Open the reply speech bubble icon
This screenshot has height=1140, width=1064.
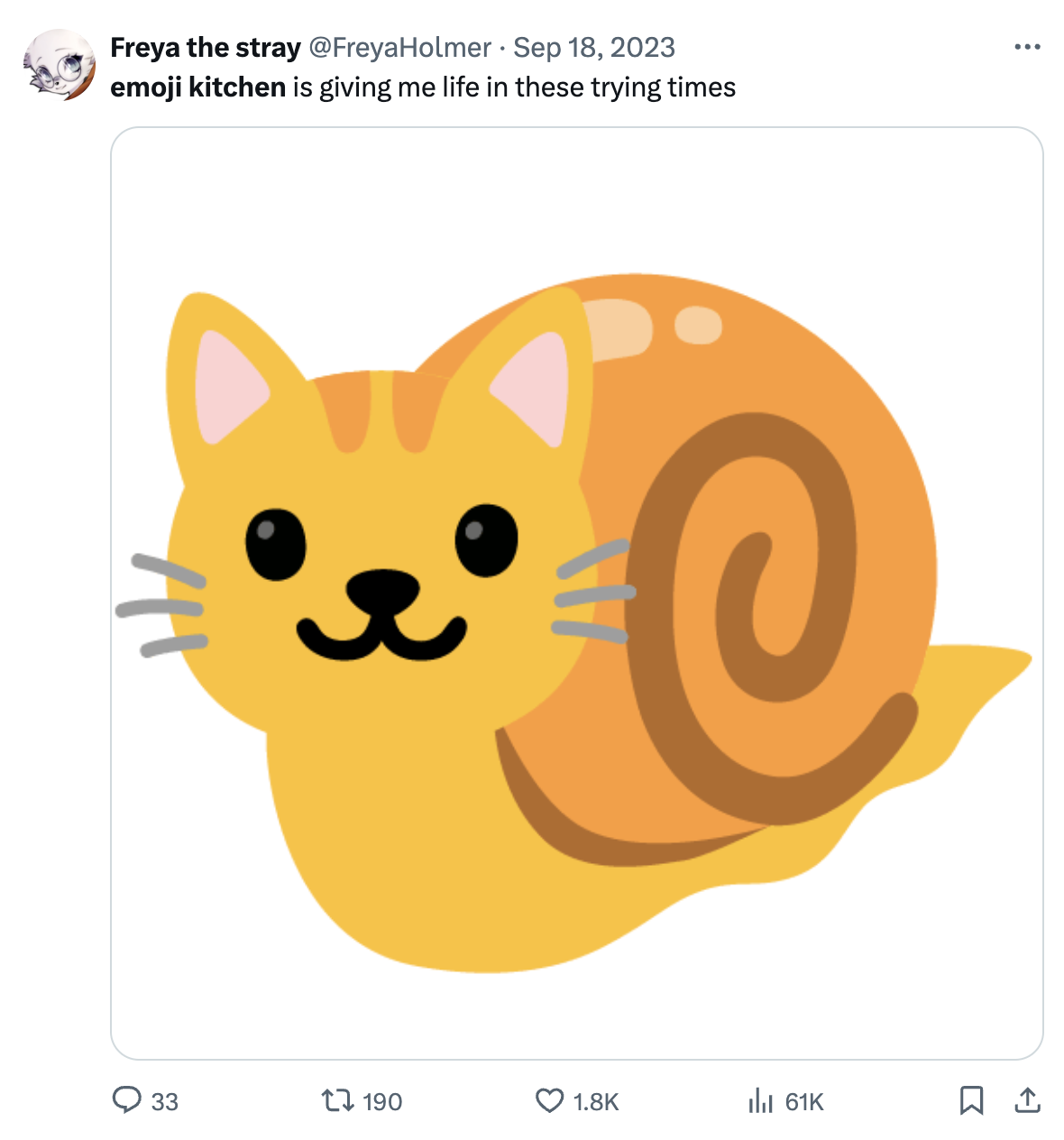click(127, 1100)
